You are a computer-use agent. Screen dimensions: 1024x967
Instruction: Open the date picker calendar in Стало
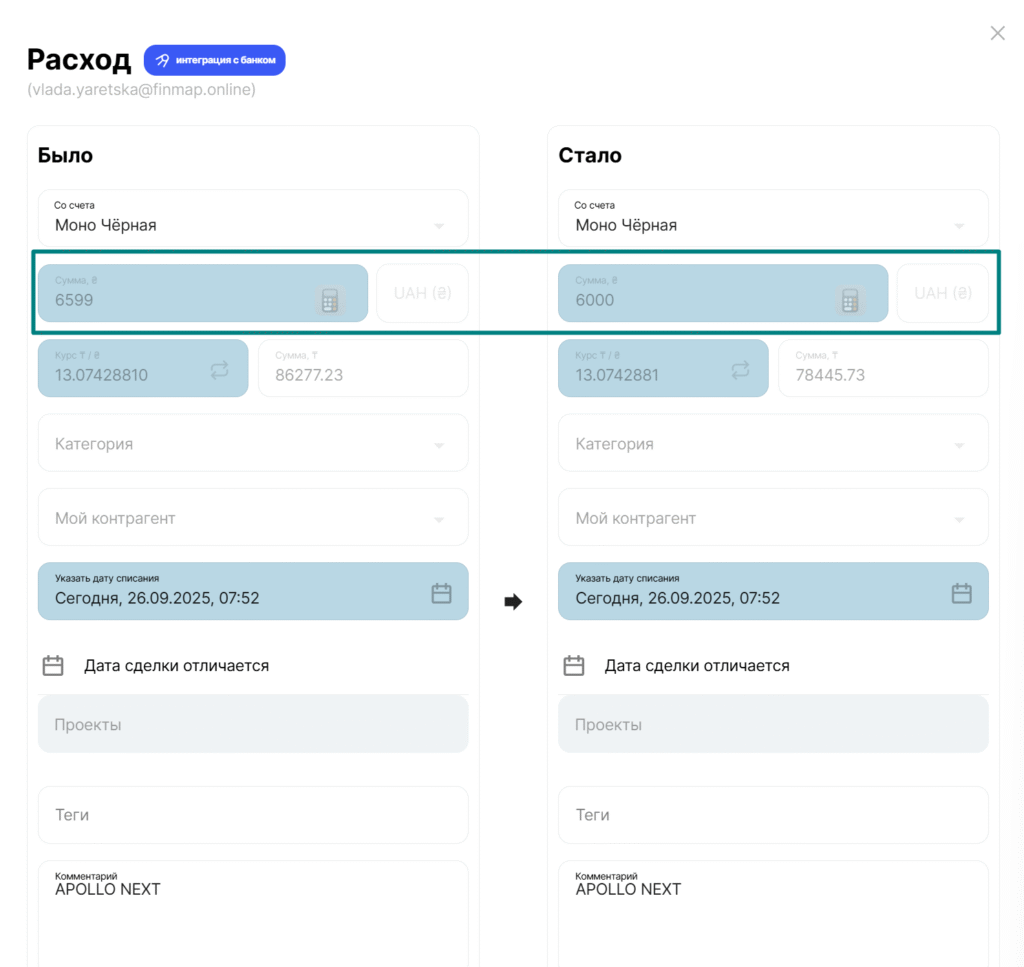(961, 593)
